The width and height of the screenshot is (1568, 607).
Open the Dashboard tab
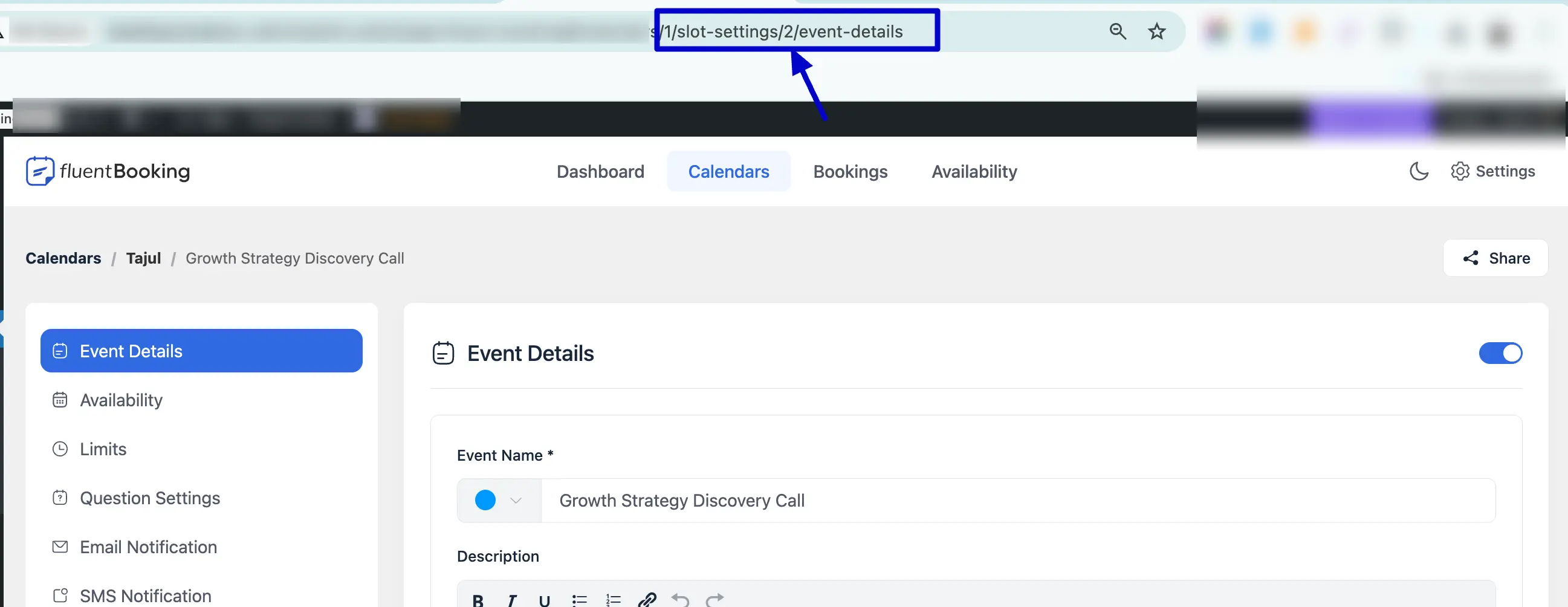600,171
